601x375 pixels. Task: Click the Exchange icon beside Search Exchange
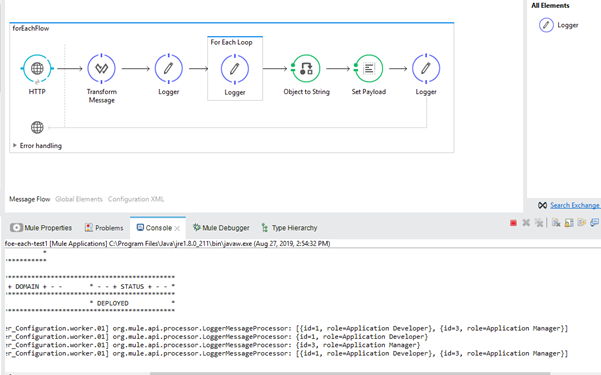pos(542,206)
